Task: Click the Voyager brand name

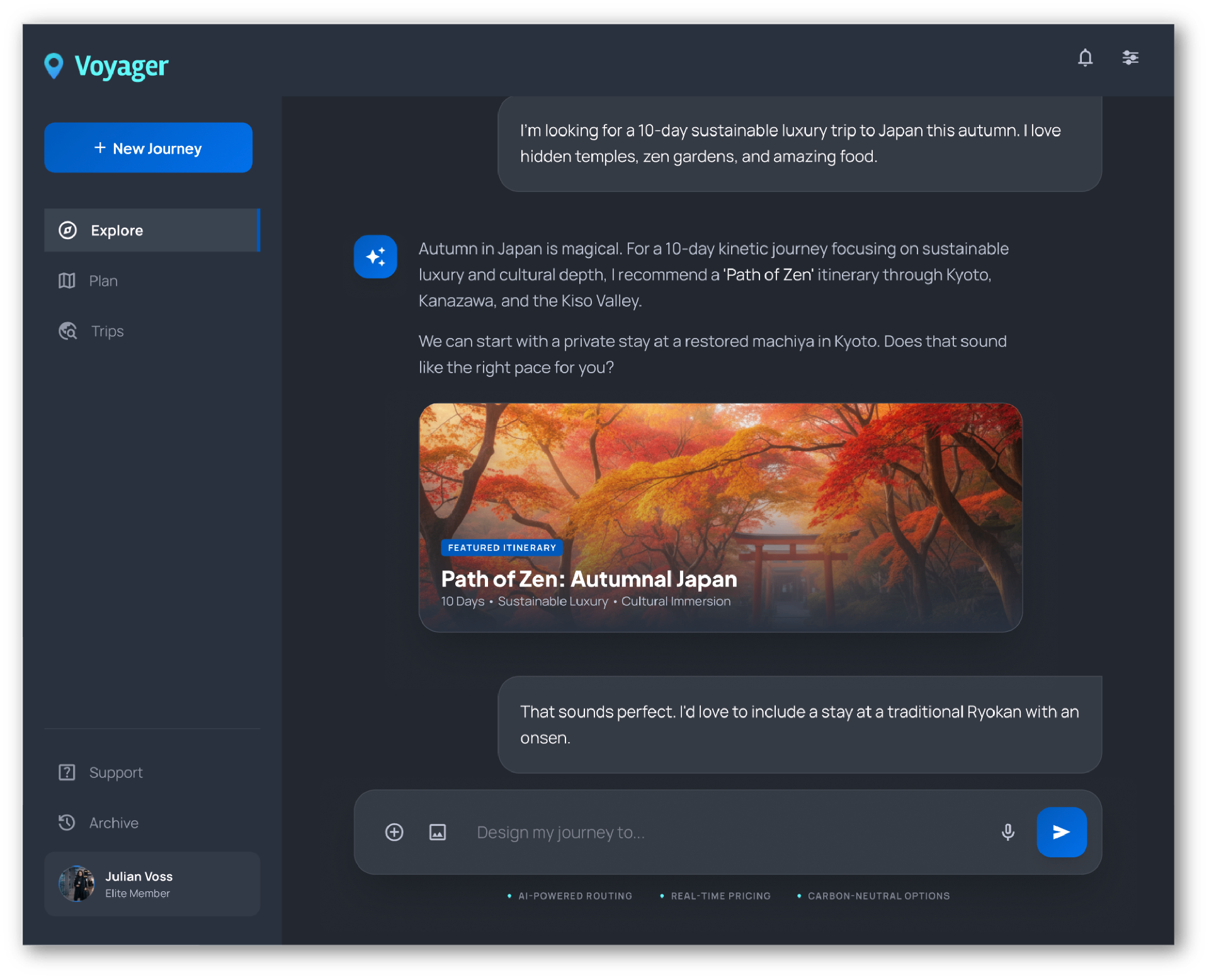Action: pyautogui.click(x=121, y=66)
